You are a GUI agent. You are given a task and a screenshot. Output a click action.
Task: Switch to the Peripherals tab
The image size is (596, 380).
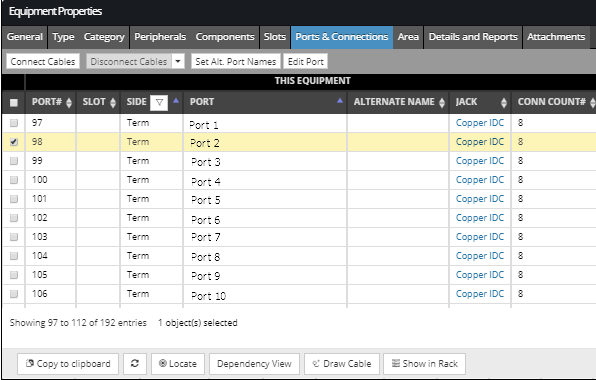tap(160, 37)
